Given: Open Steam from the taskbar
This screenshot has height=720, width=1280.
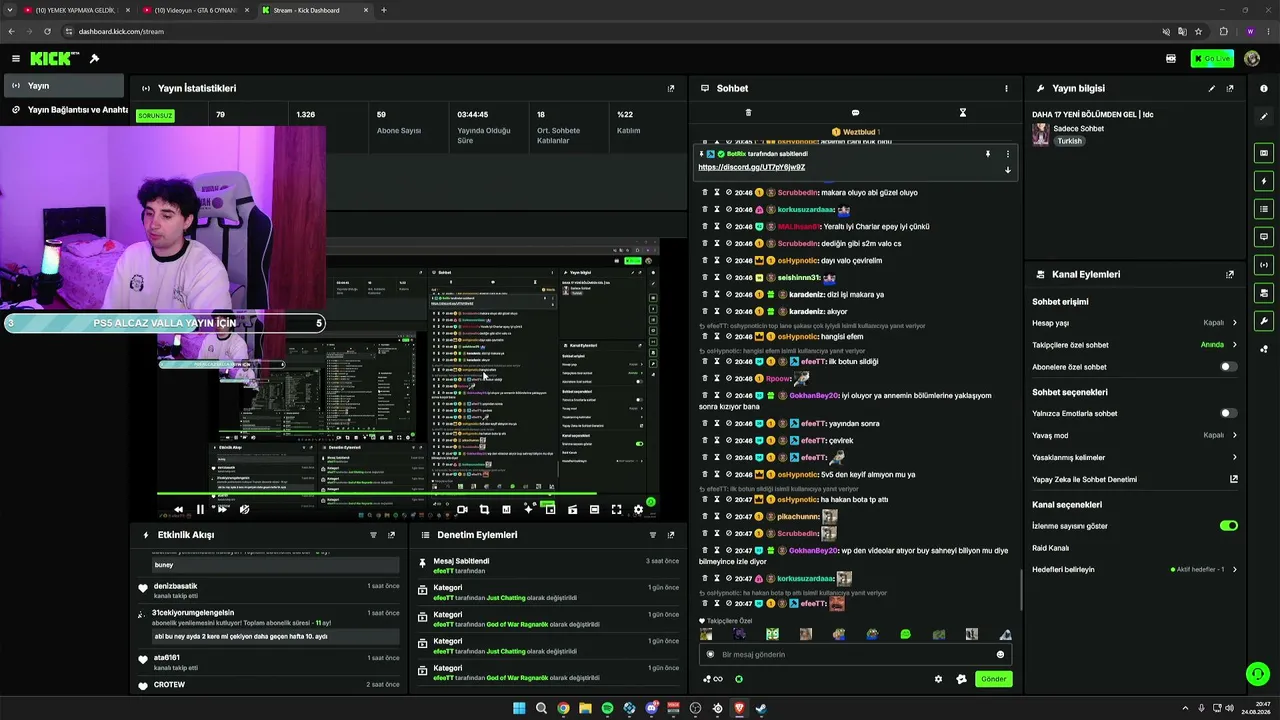Looking at the screenshot, I should (761, 708).
